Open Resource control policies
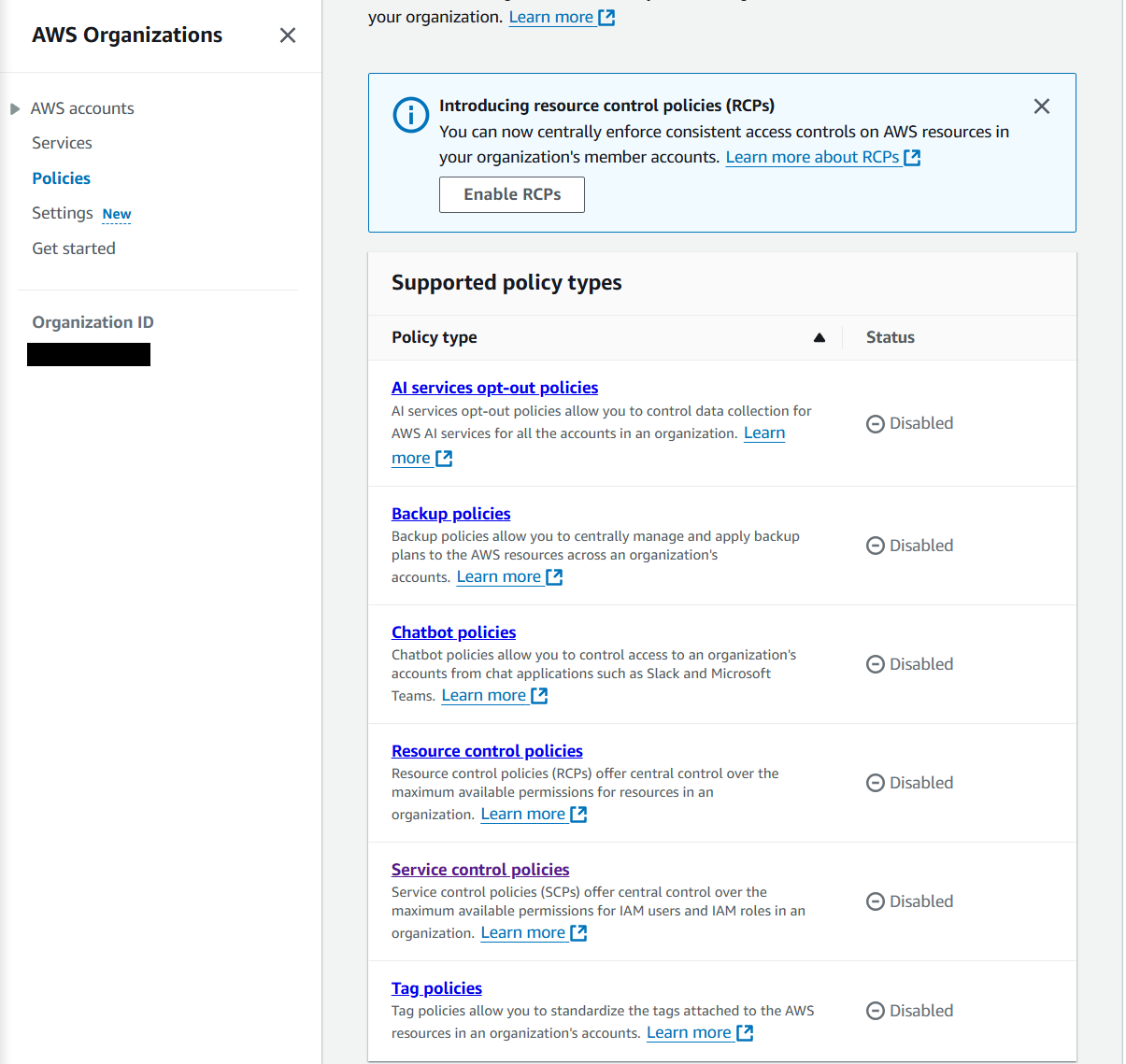1126x1064 pixels. [487, 751]
